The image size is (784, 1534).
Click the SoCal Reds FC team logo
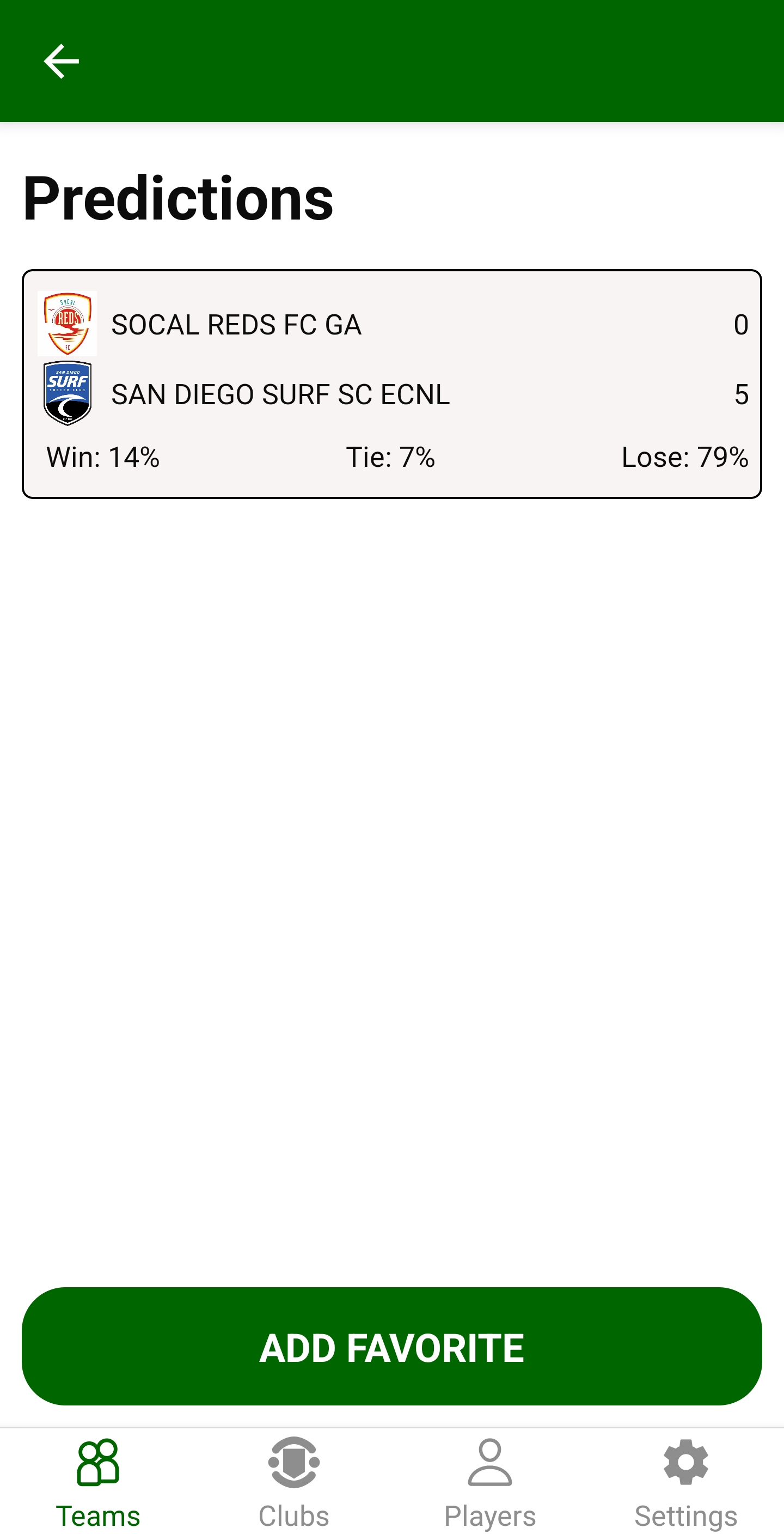(68, 324)
